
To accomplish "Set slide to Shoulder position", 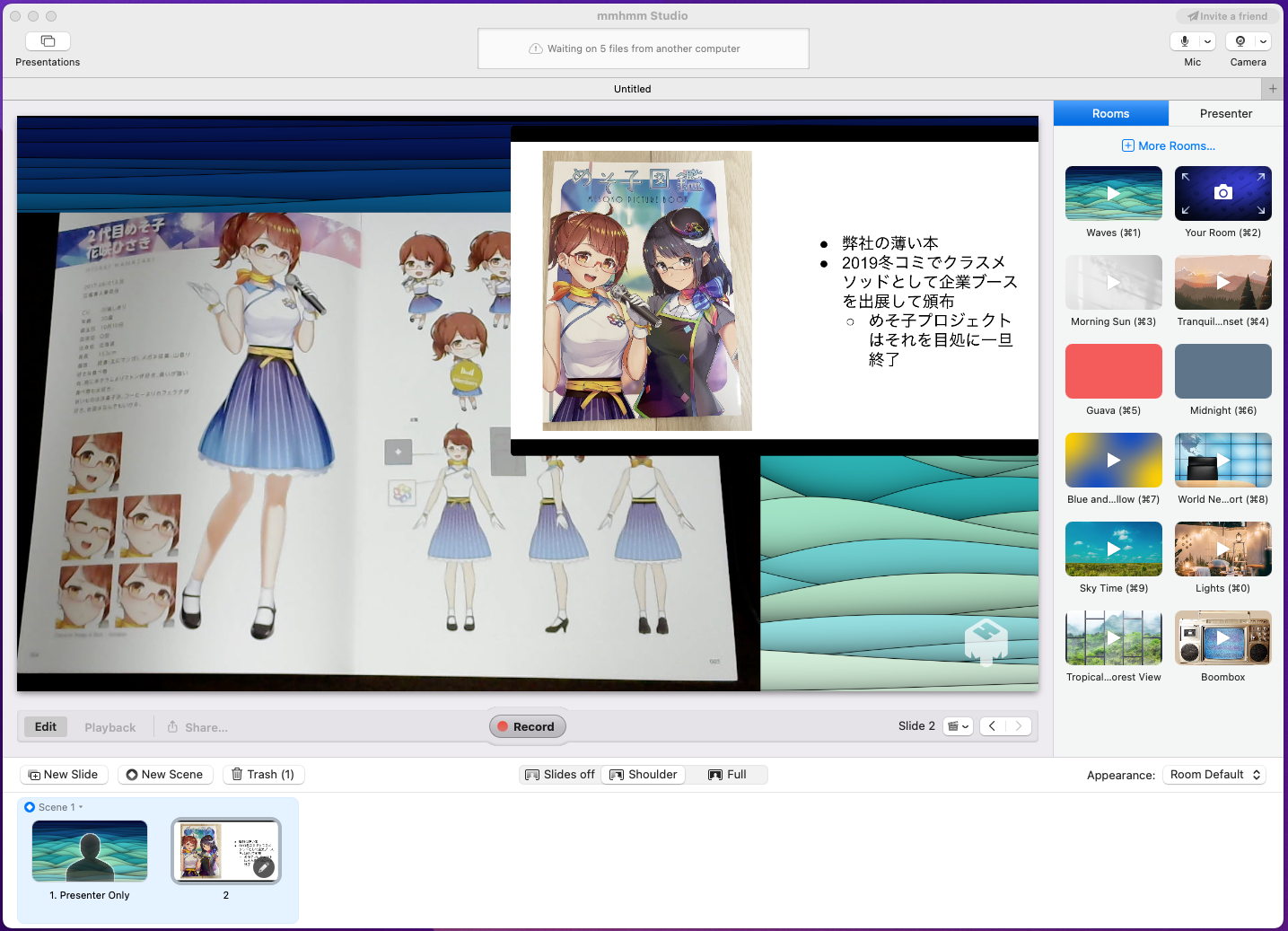I will point(644,774).
